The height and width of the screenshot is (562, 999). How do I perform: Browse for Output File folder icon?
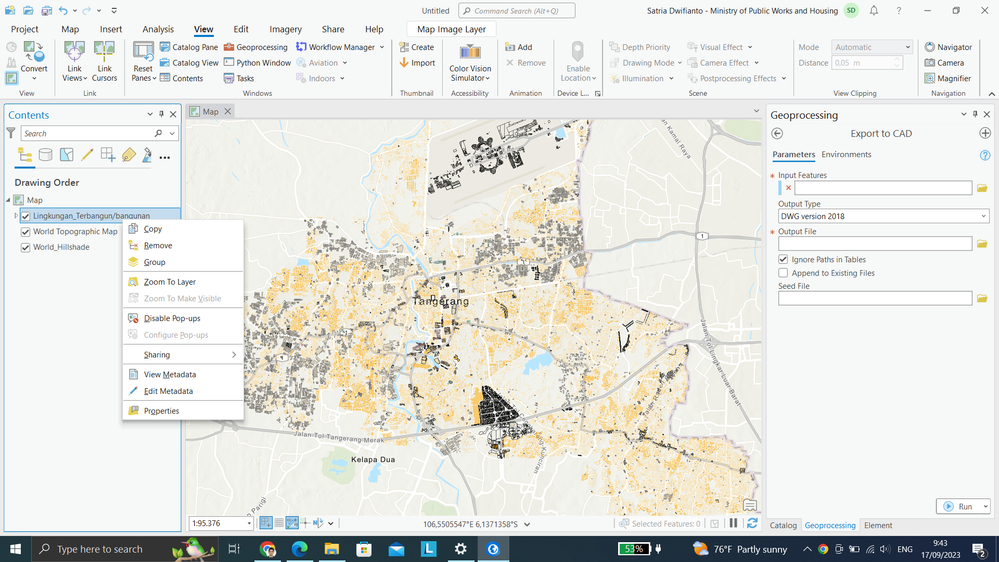(982, 244)
